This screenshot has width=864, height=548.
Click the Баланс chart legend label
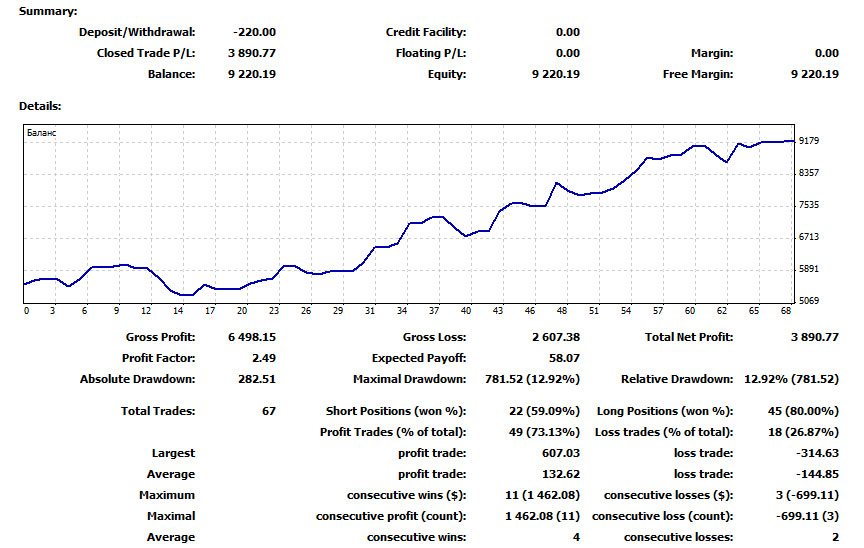[43, 132]
